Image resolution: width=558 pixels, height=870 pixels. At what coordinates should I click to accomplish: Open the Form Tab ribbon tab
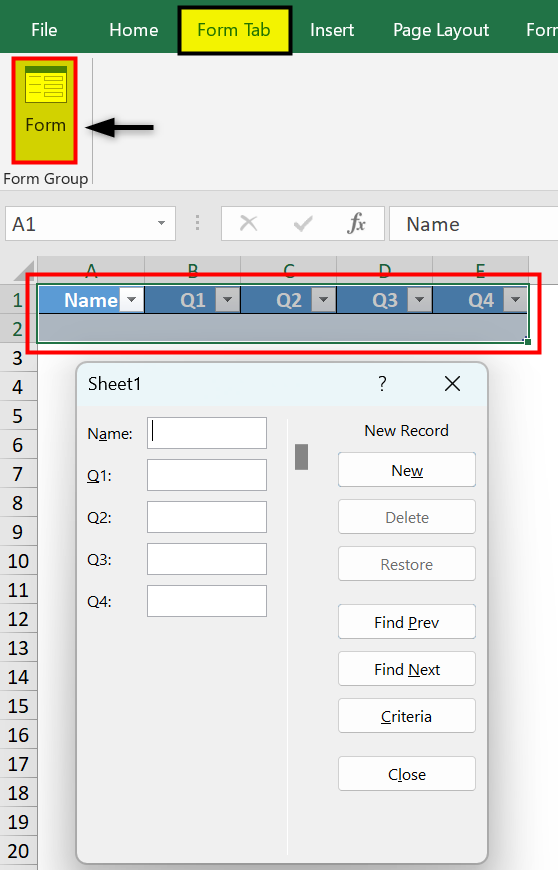(x=234, y=30)
